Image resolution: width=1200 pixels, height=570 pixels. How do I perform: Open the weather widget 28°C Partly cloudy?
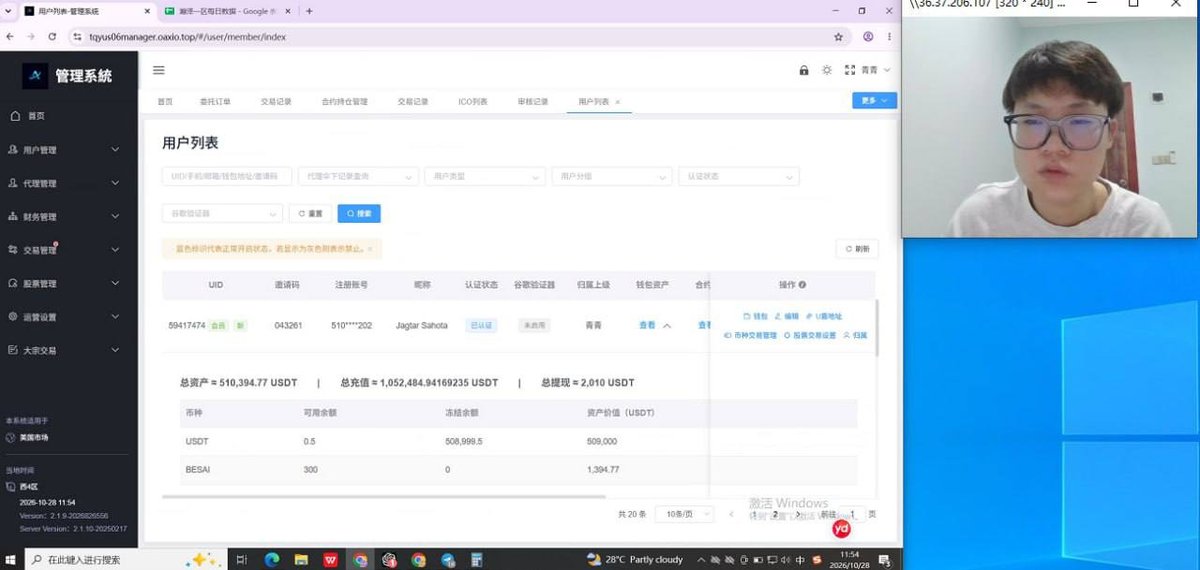click(635, 560)
